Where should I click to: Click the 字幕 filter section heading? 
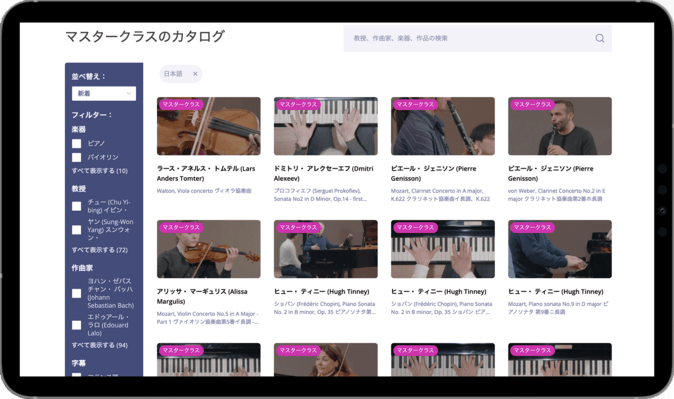coord(79,363)
